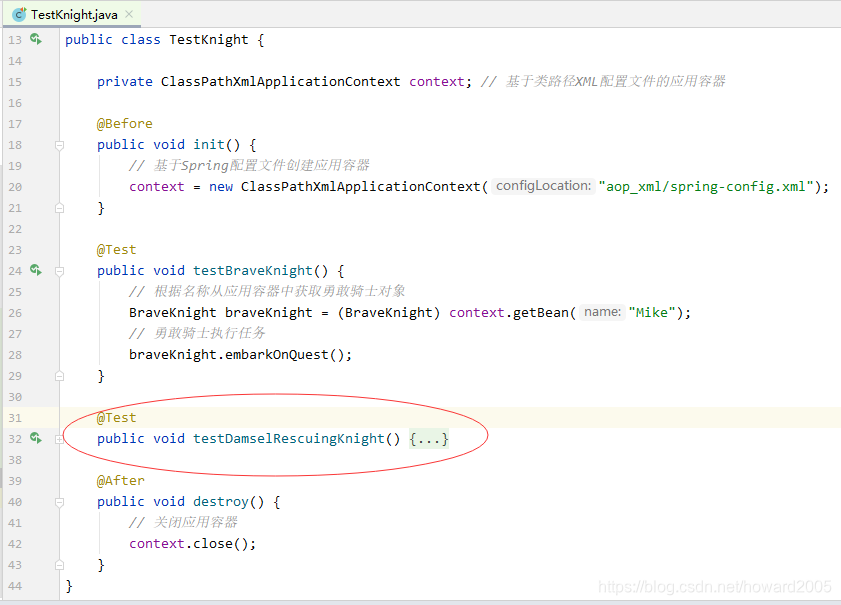841x605 pixels.
Task: Click the (BraveKnight) cast expression
Action: pyautogui.click(x=389, y=313)
